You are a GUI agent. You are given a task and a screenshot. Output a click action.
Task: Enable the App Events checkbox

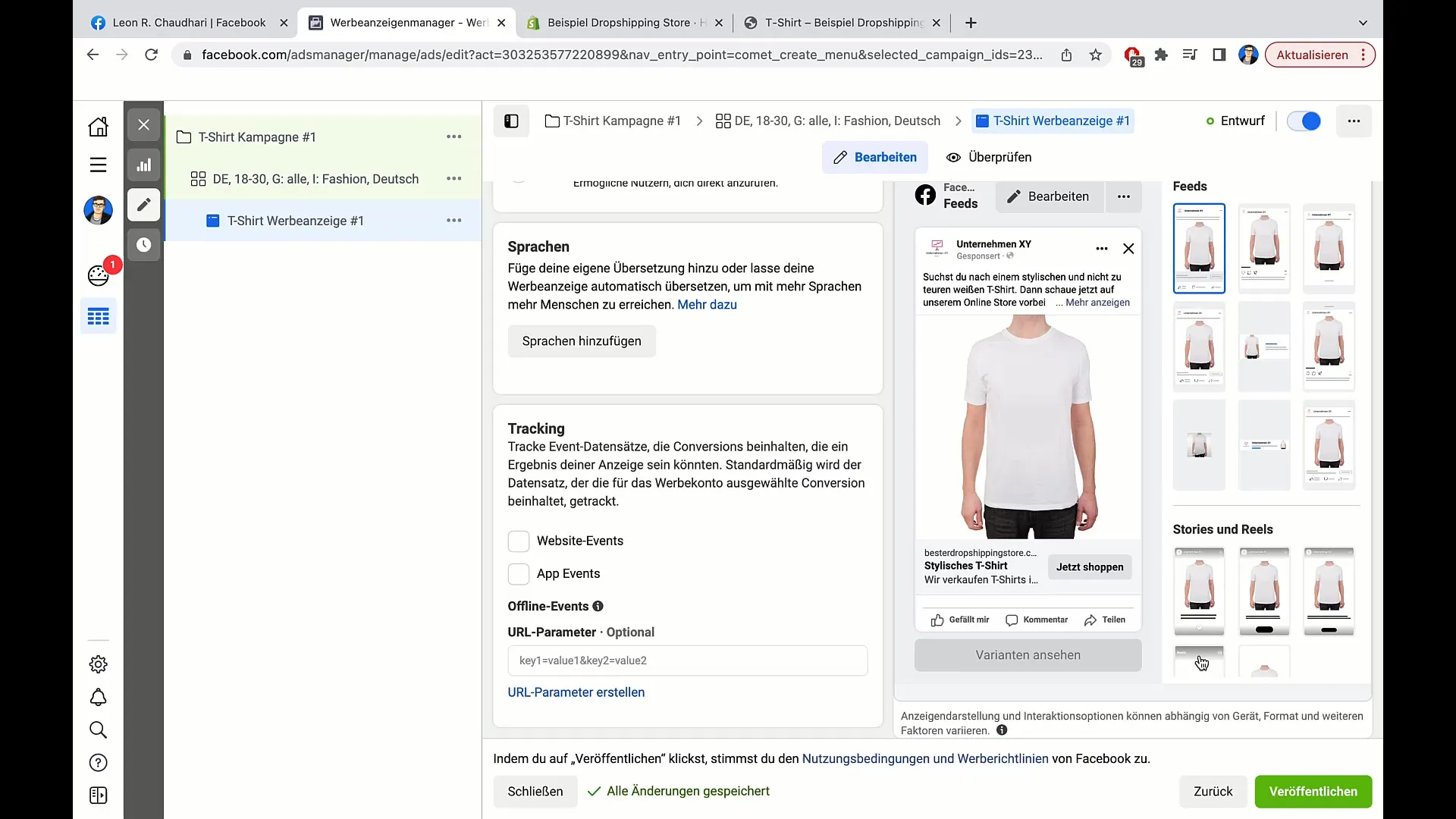518,573
